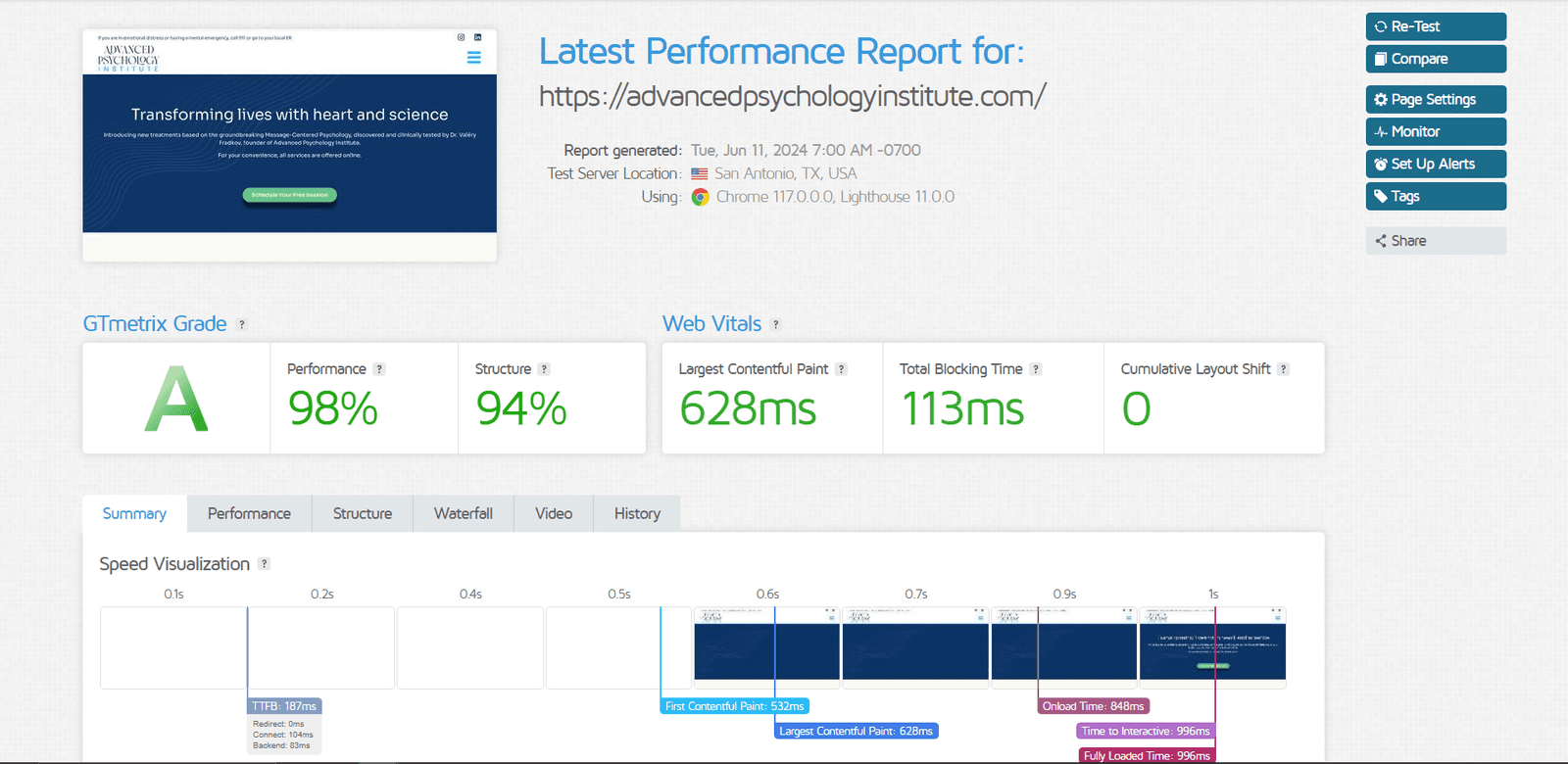This screenshot has width=1568, height=764.
Task: Click the Chrome browser icon
Action: tap(700, 197)
